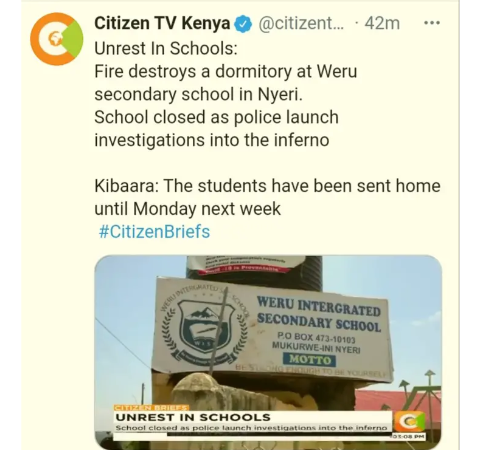
Task: Click the Weru Intergrated Secondary School sign text
Action: pos(319,315)
